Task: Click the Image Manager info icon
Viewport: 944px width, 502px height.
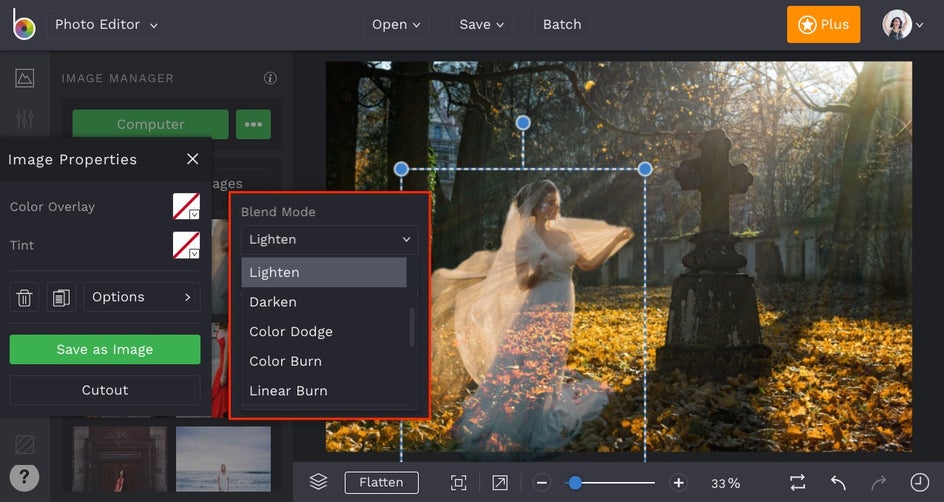Action: [x=270, y=78]
